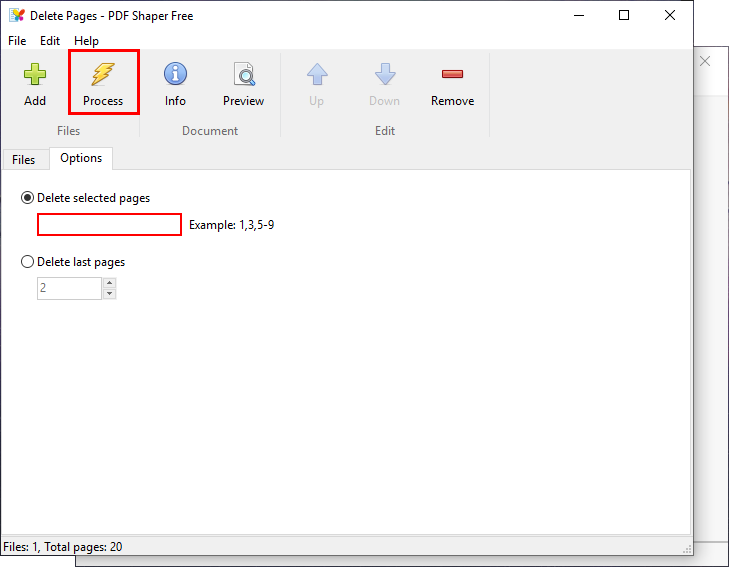Focus the selected pages text field
The image size is (729, 567).
coord(109,225)
